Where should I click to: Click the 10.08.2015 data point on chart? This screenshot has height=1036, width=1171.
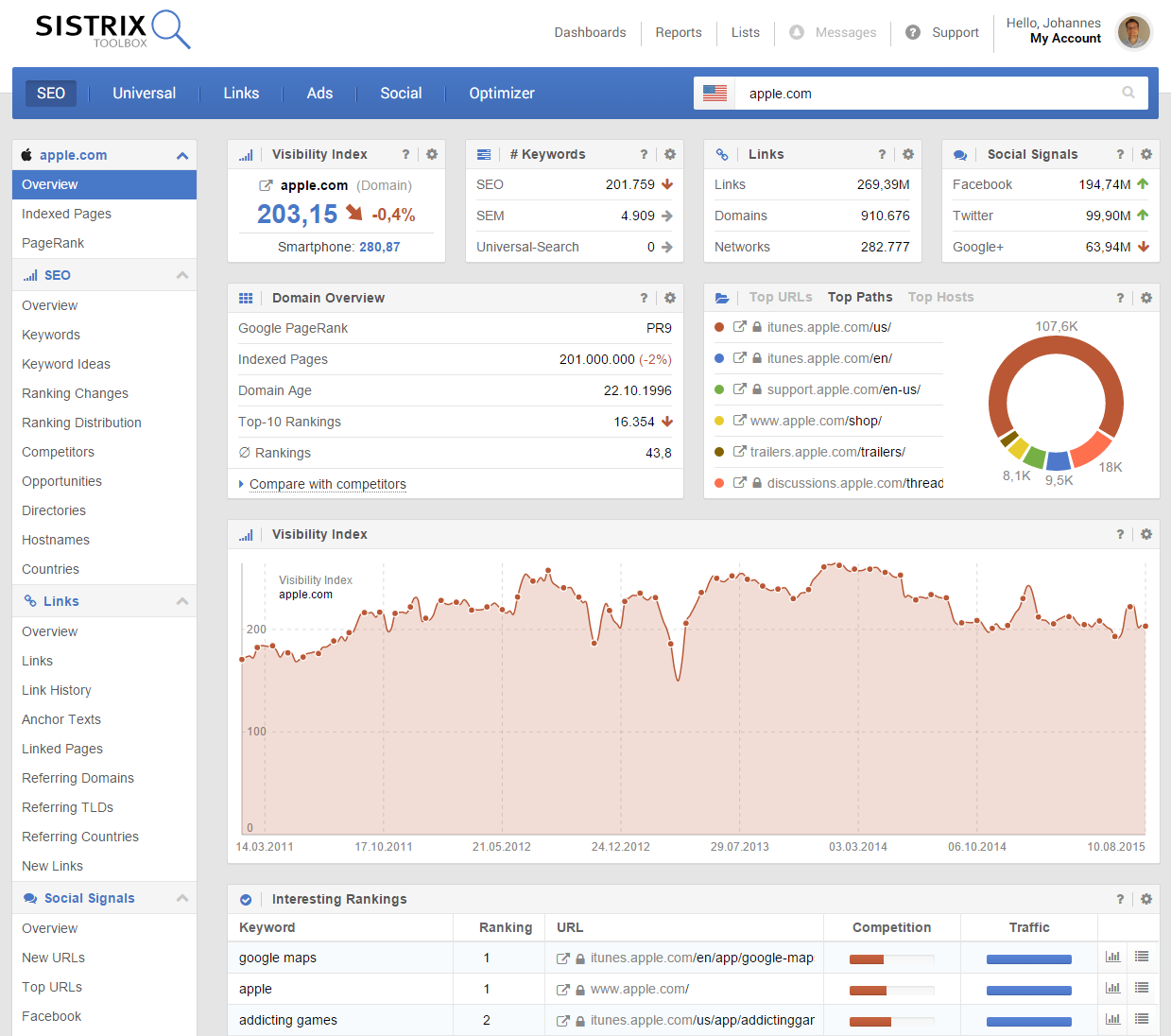[x=1145, y=626]
